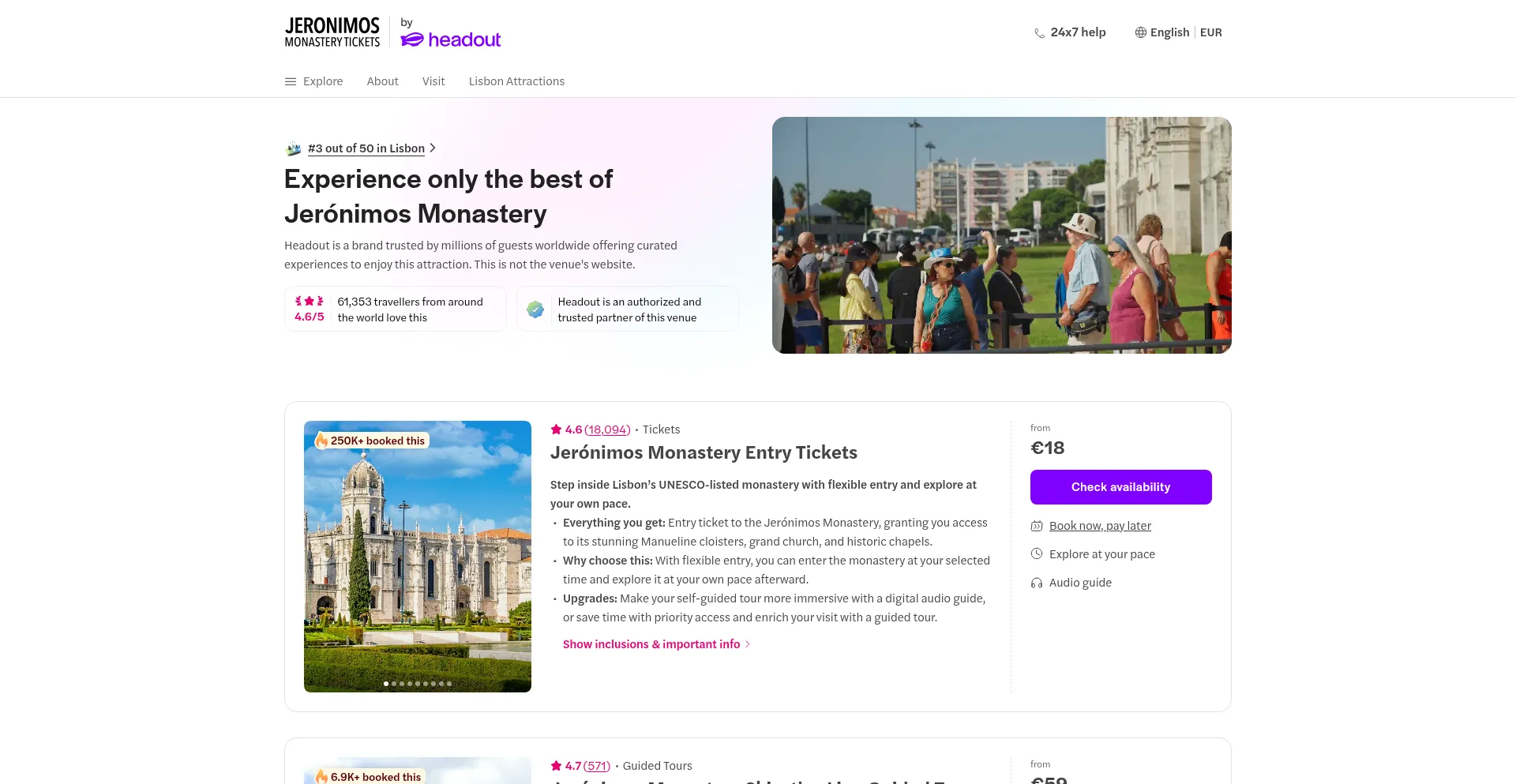The height and width of the screenshot is (784, 1516).
Task: Click the 250K+ booked this badge
Action: (372, 441)
